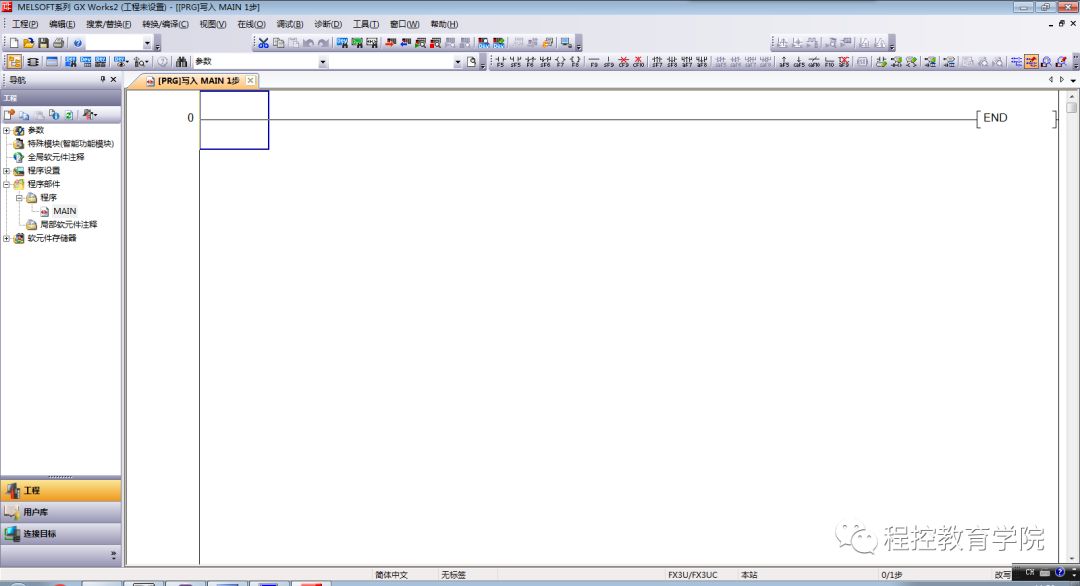Click the vertical scrollbar thumb of the ladder editor
This screenshot has height=586, width=1080.
(x=1071, y=107)
